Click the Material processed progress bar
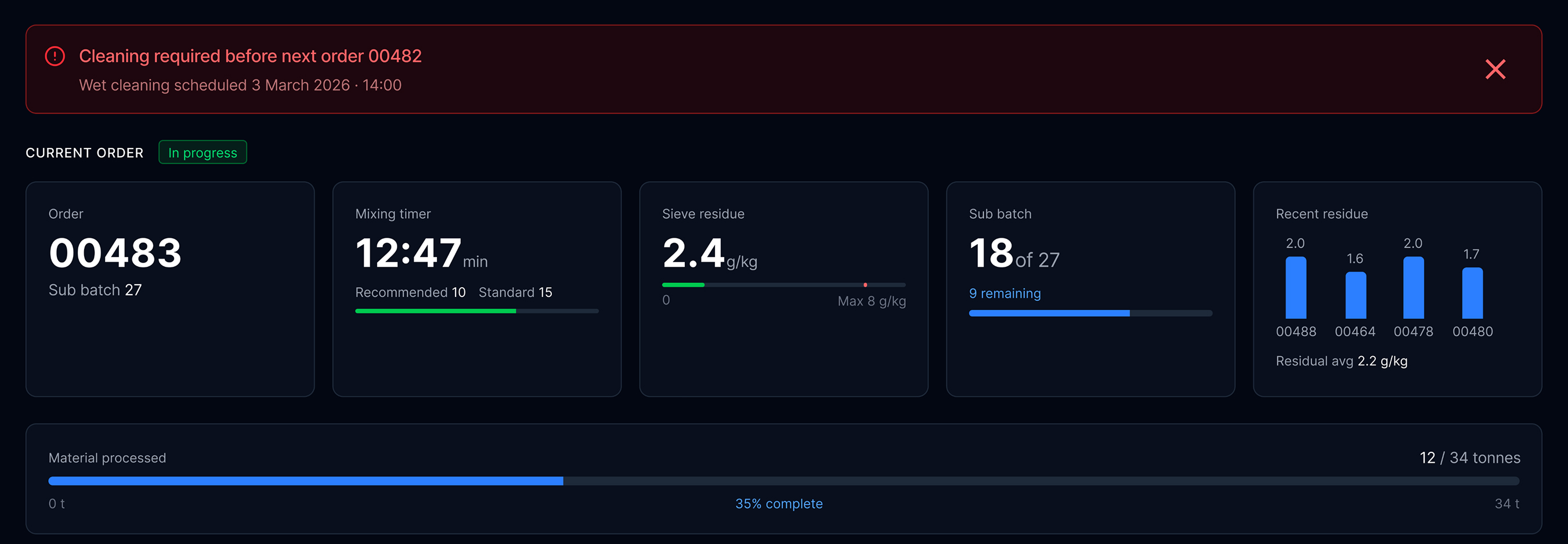This screenshot has height=544, width=1568. point(783,481)
